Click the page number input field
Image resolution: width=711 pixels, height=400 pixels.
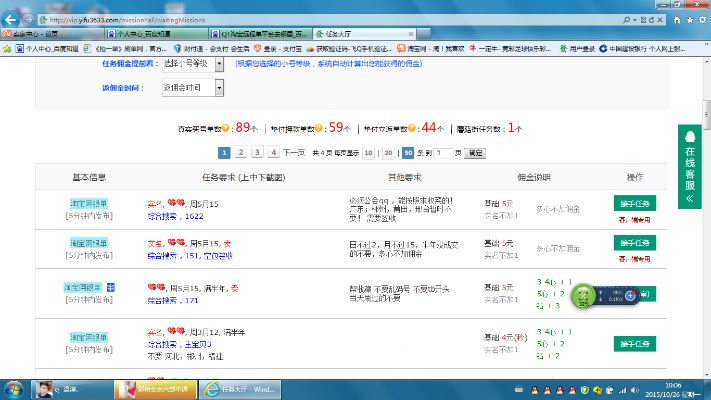[445, 153]
